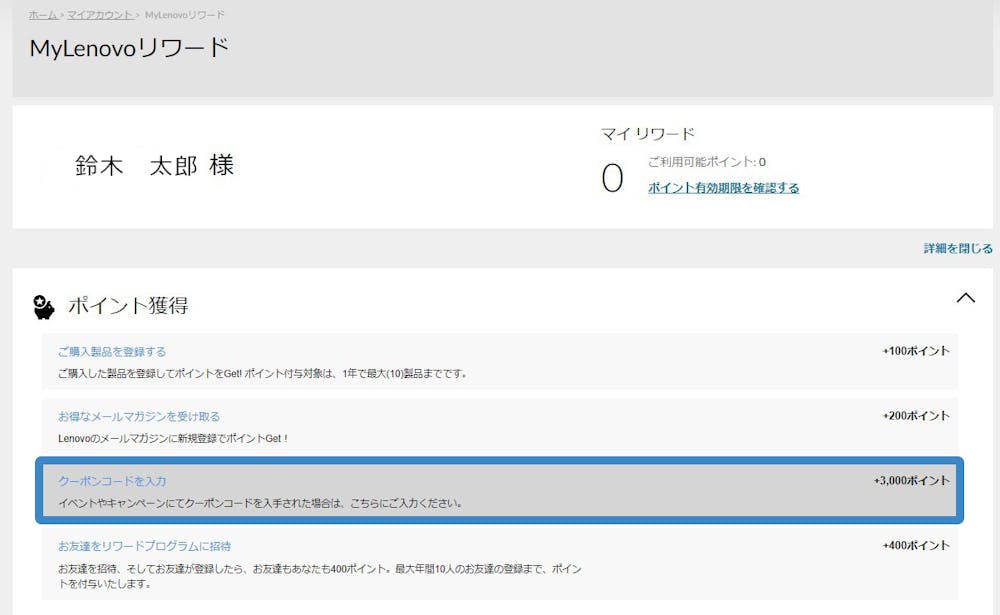Click the coupon code イベントやキャンペーン description

tap(260, 503)
